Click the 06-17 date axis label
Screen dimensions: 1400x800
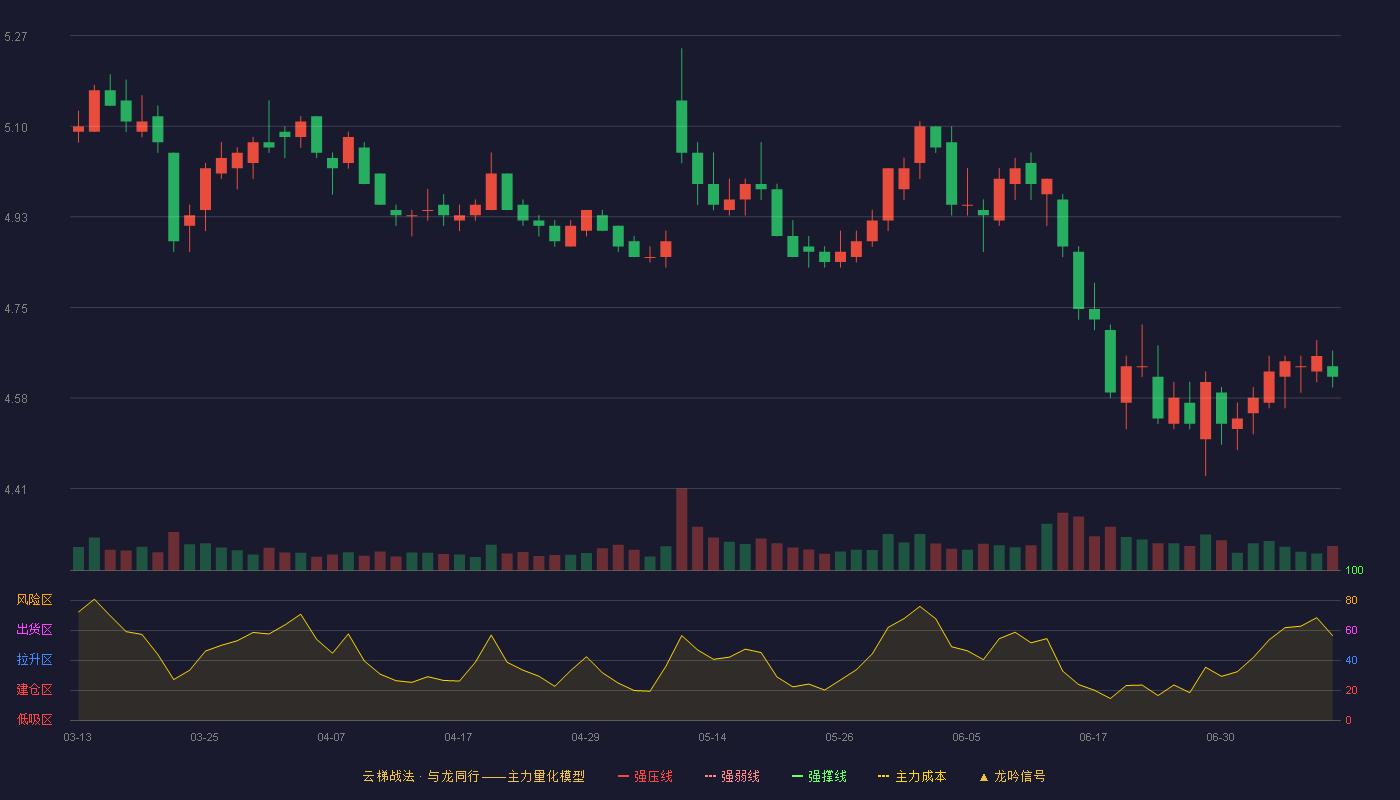click(x=1093, y=737)
